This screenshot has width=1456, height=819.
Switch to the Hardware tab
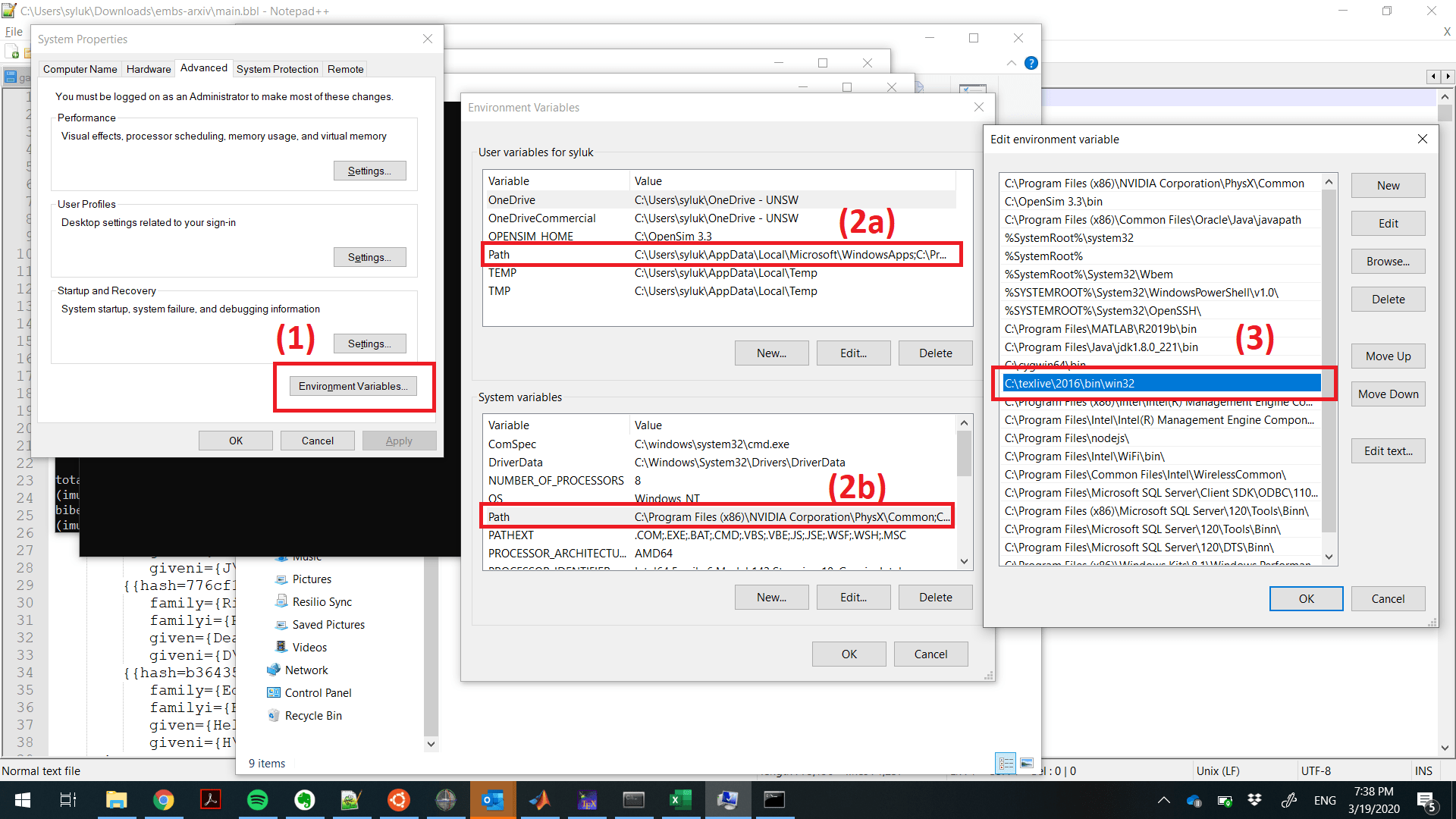coord(149,69)
